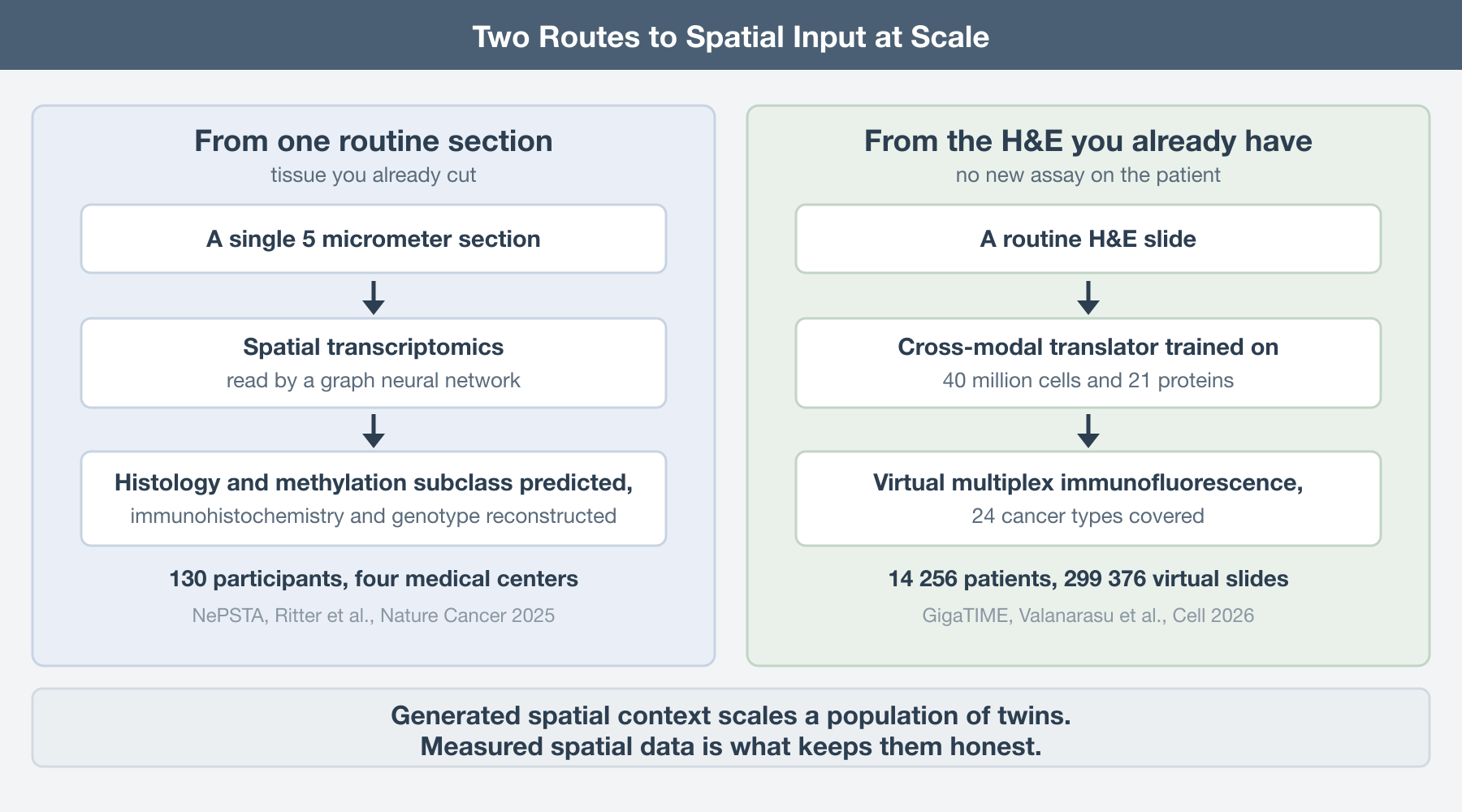Click the arrow below the routine H&E slide box

[x=1088, y=297]
